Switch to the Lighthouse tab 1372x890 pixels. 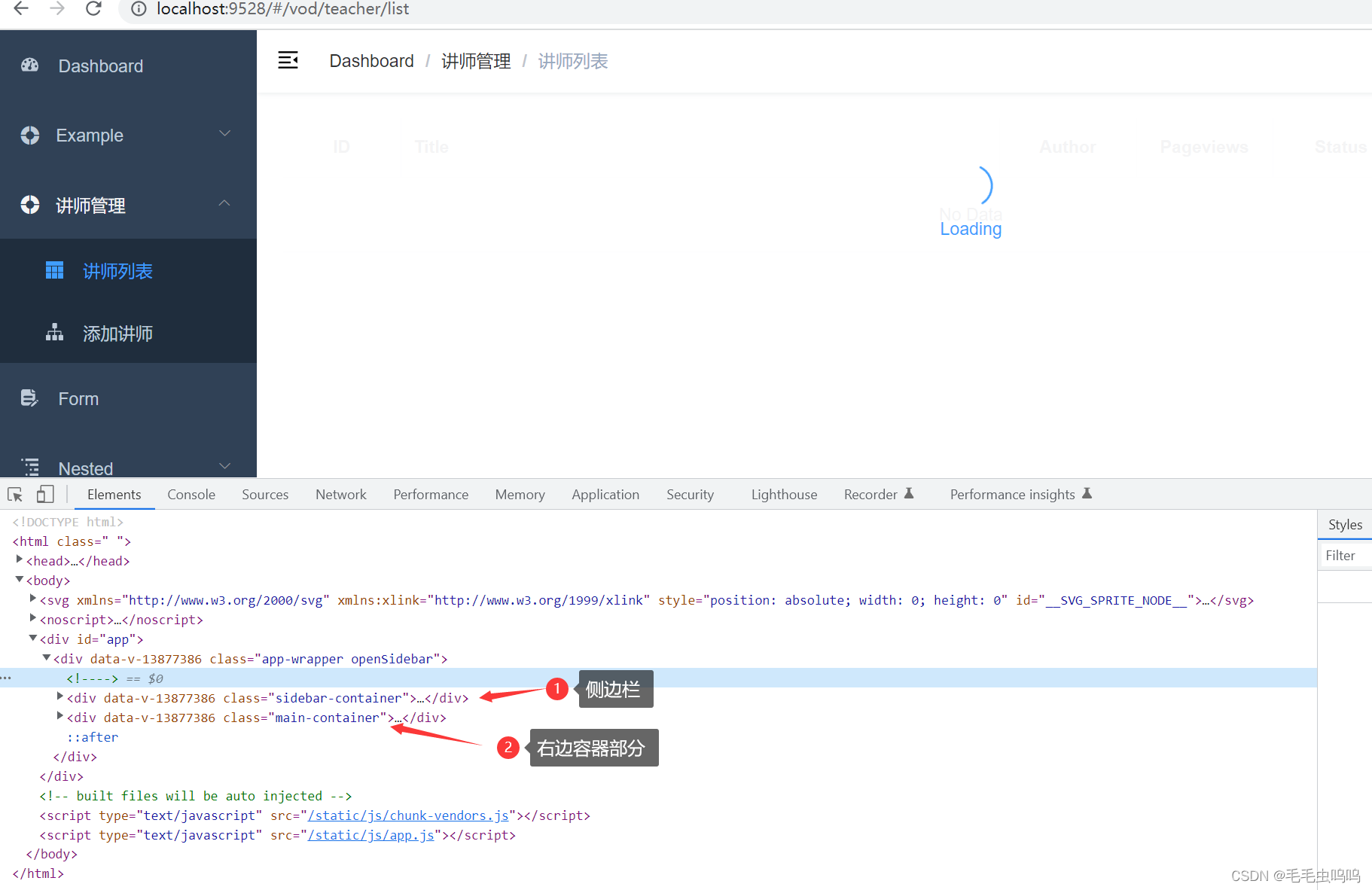[784, 495]
